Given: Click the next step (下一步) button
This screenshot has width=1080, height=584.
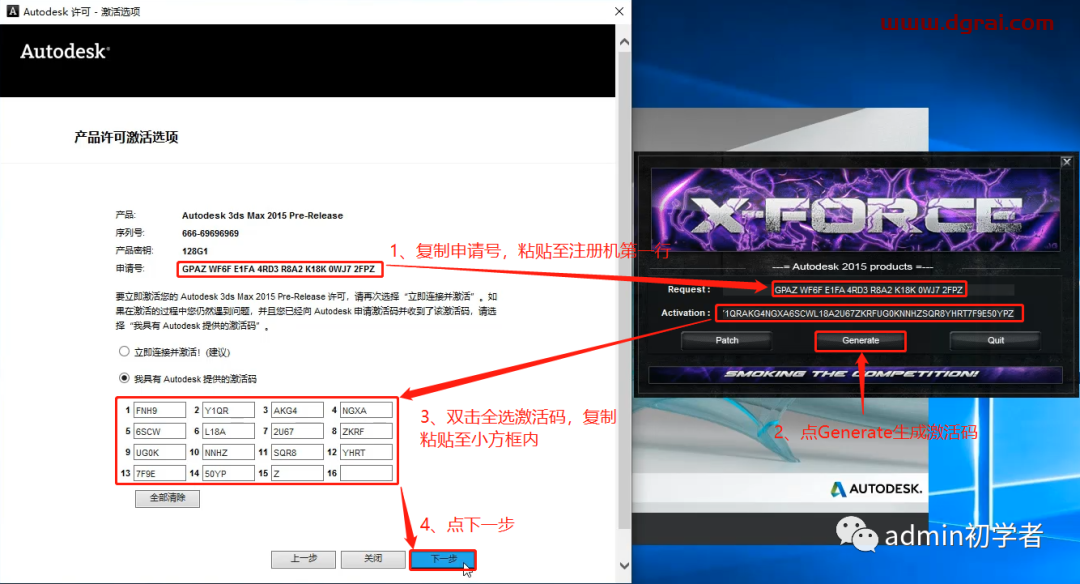Looking at the screenshot, I should [443, 559].
